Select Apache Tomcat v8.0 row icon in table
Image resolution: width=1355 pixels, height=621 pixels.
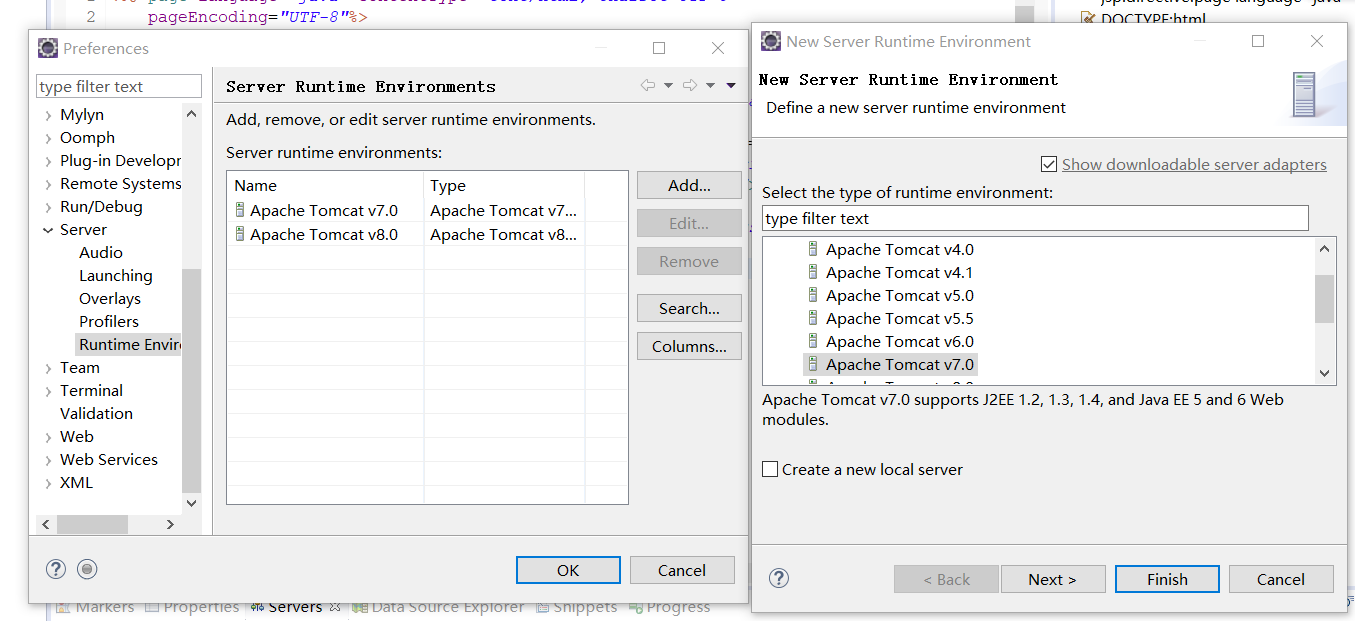[240, 234]
